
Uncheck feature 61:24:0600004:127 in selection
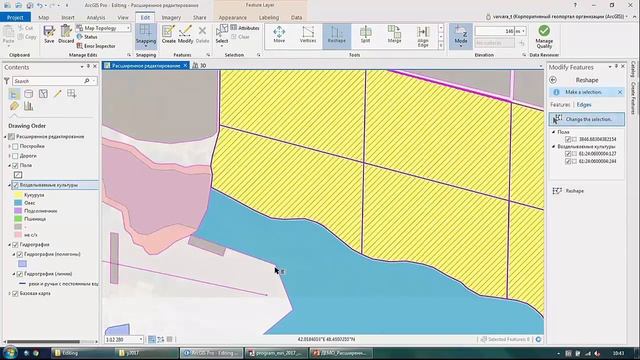(568, 154)
